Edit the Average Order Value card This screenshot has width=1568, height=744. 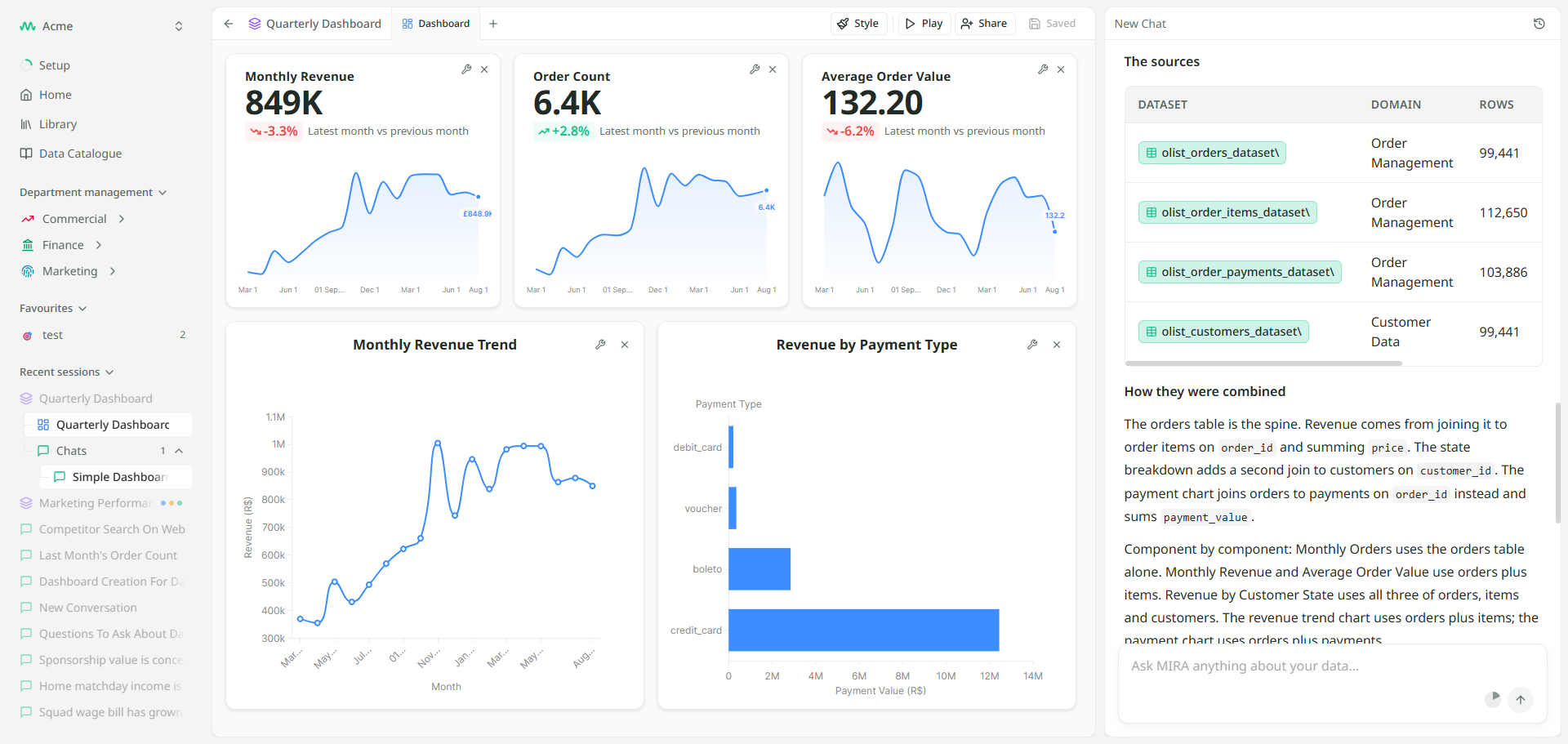1043,69
